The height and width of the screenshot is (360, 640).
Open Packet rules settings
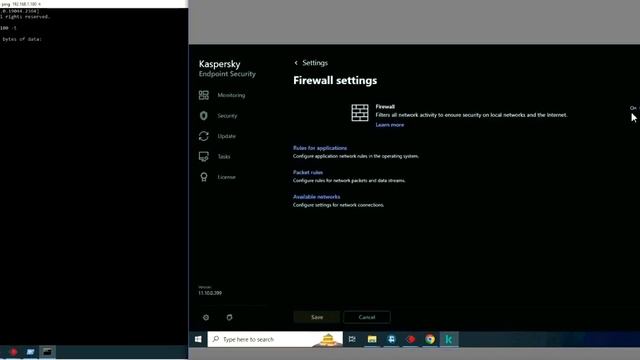click(308, 172)
